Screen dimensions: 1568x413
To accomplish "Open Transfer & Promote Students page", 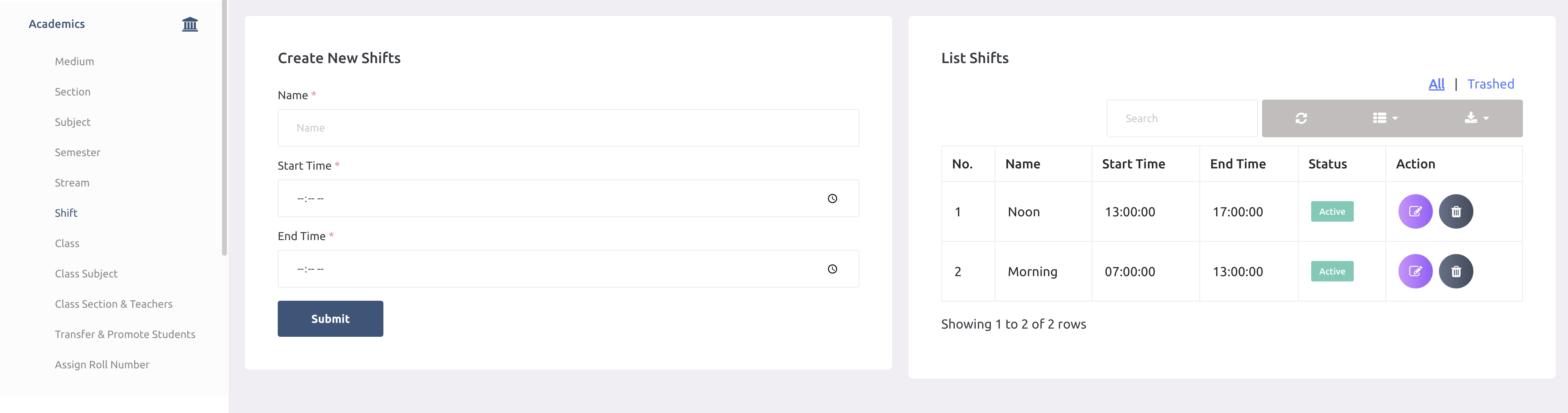I will coord(125,334).
